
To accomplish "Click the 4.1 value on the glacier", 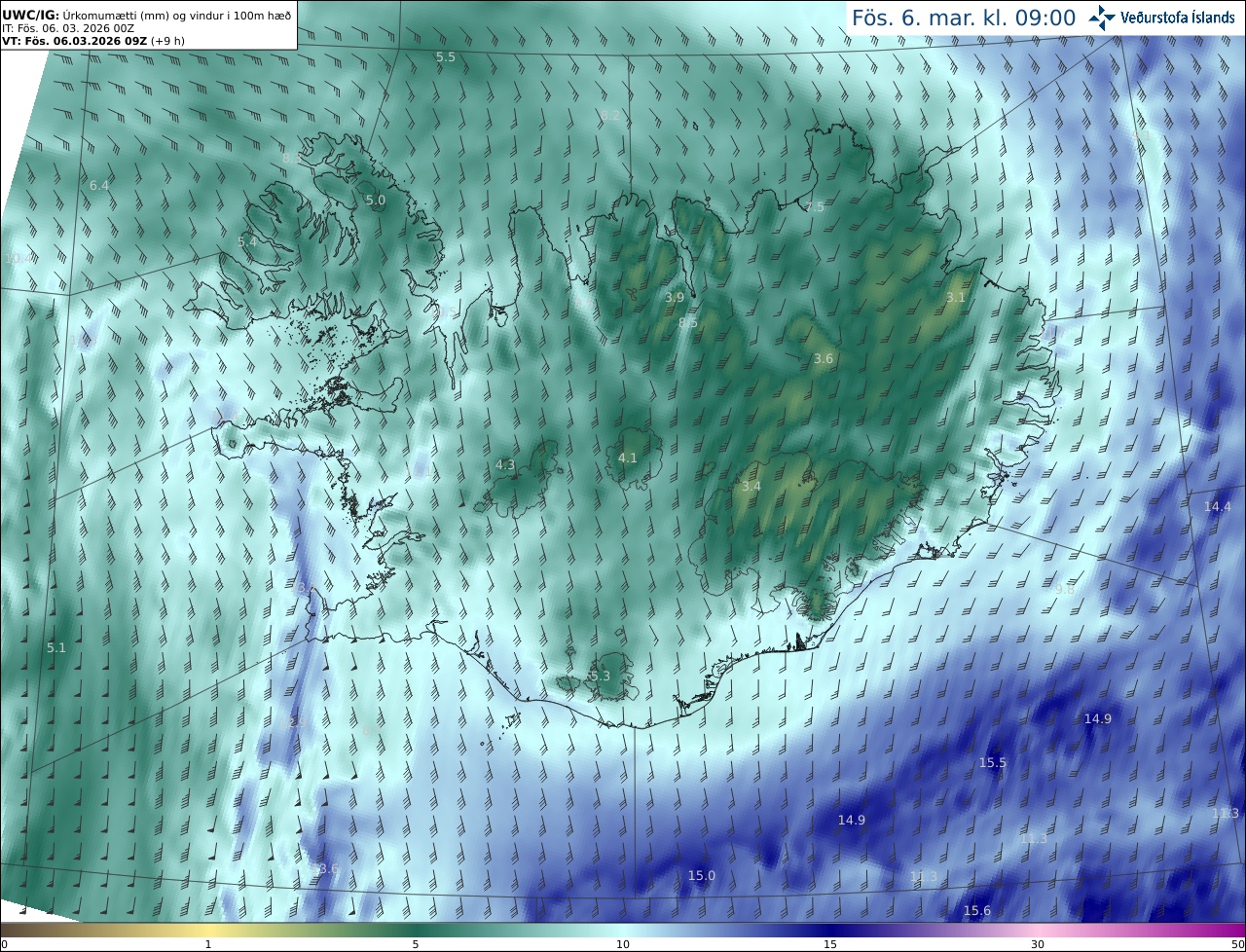I will click(x=628, y=458).
